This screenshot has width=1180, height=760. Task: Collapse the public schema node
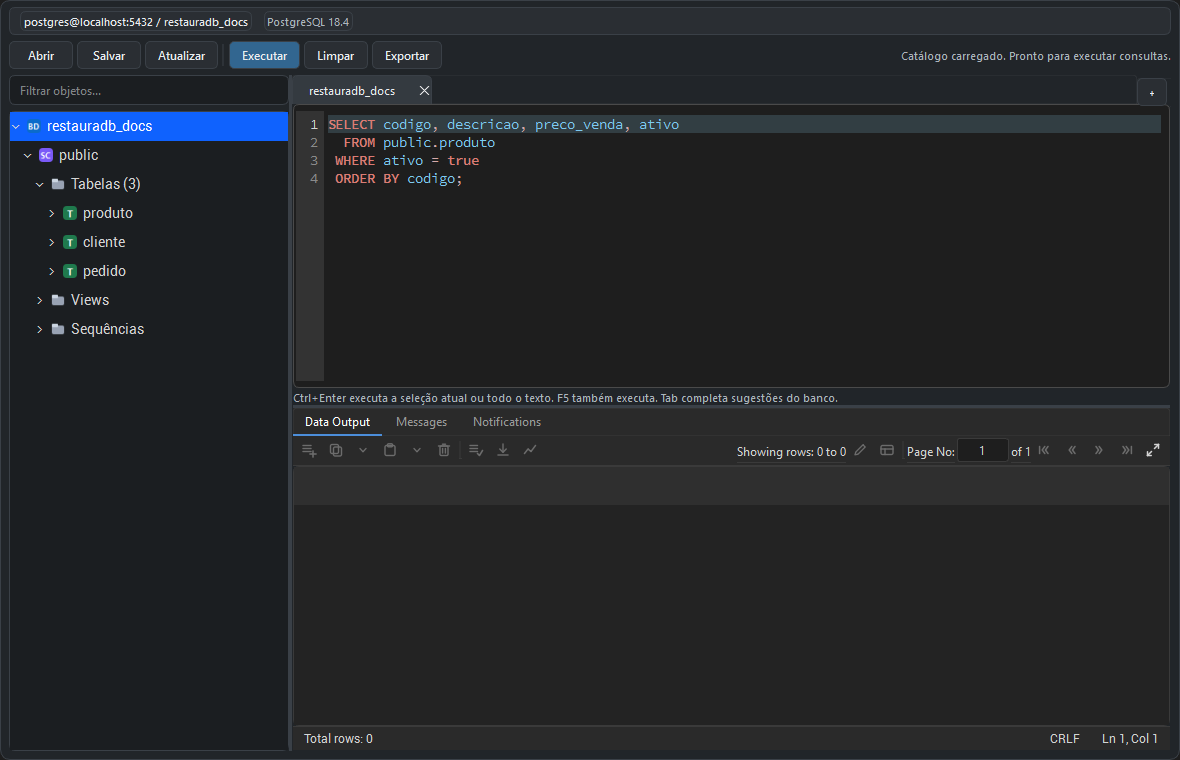[28, 156]
